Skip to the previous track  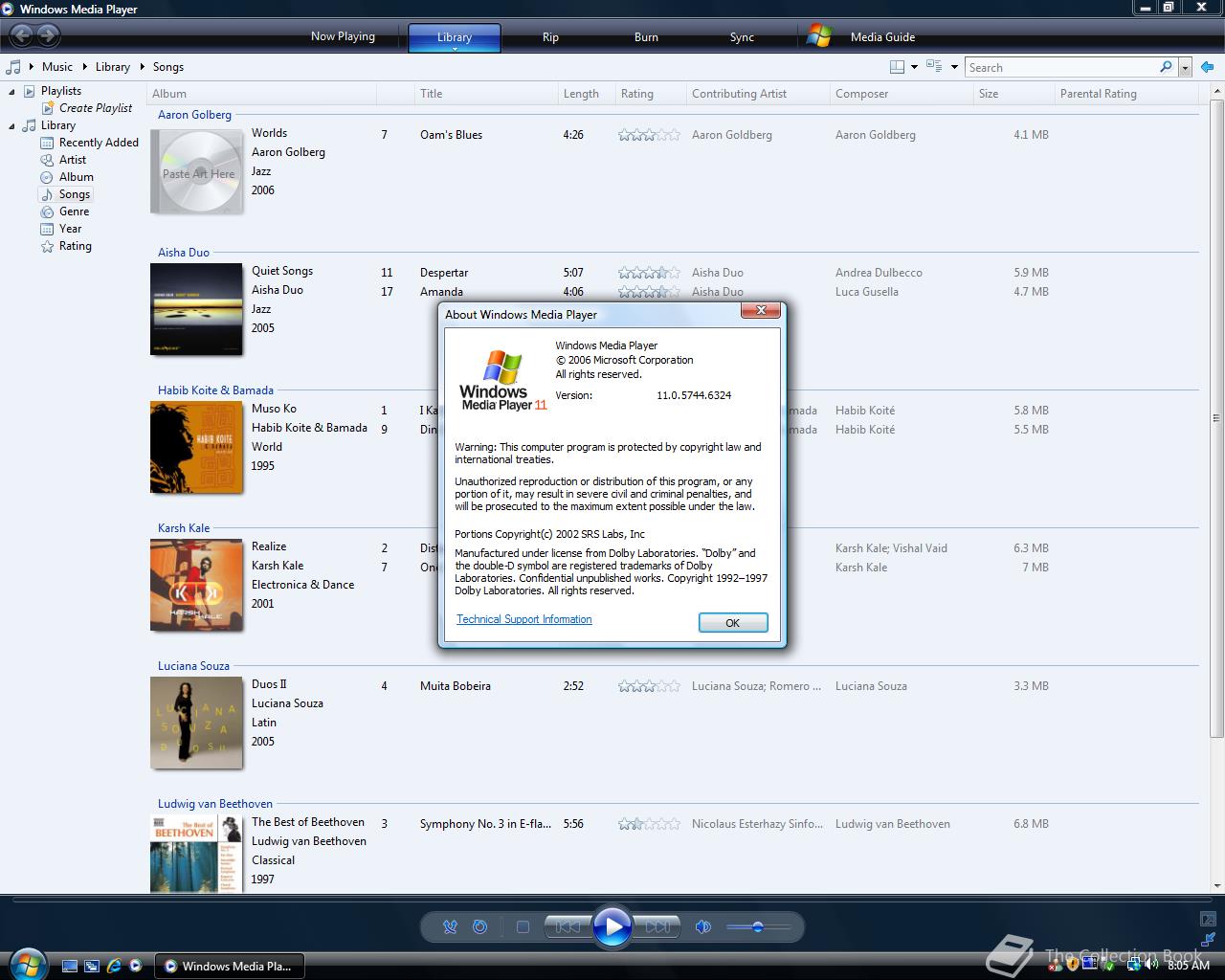point(568,926)
